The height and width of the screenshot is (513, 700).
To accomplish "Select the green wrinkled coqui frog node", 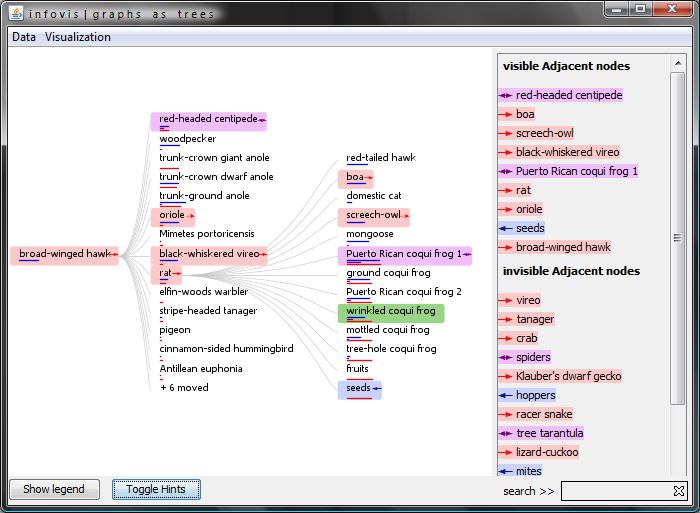I will tap(391, 313).
